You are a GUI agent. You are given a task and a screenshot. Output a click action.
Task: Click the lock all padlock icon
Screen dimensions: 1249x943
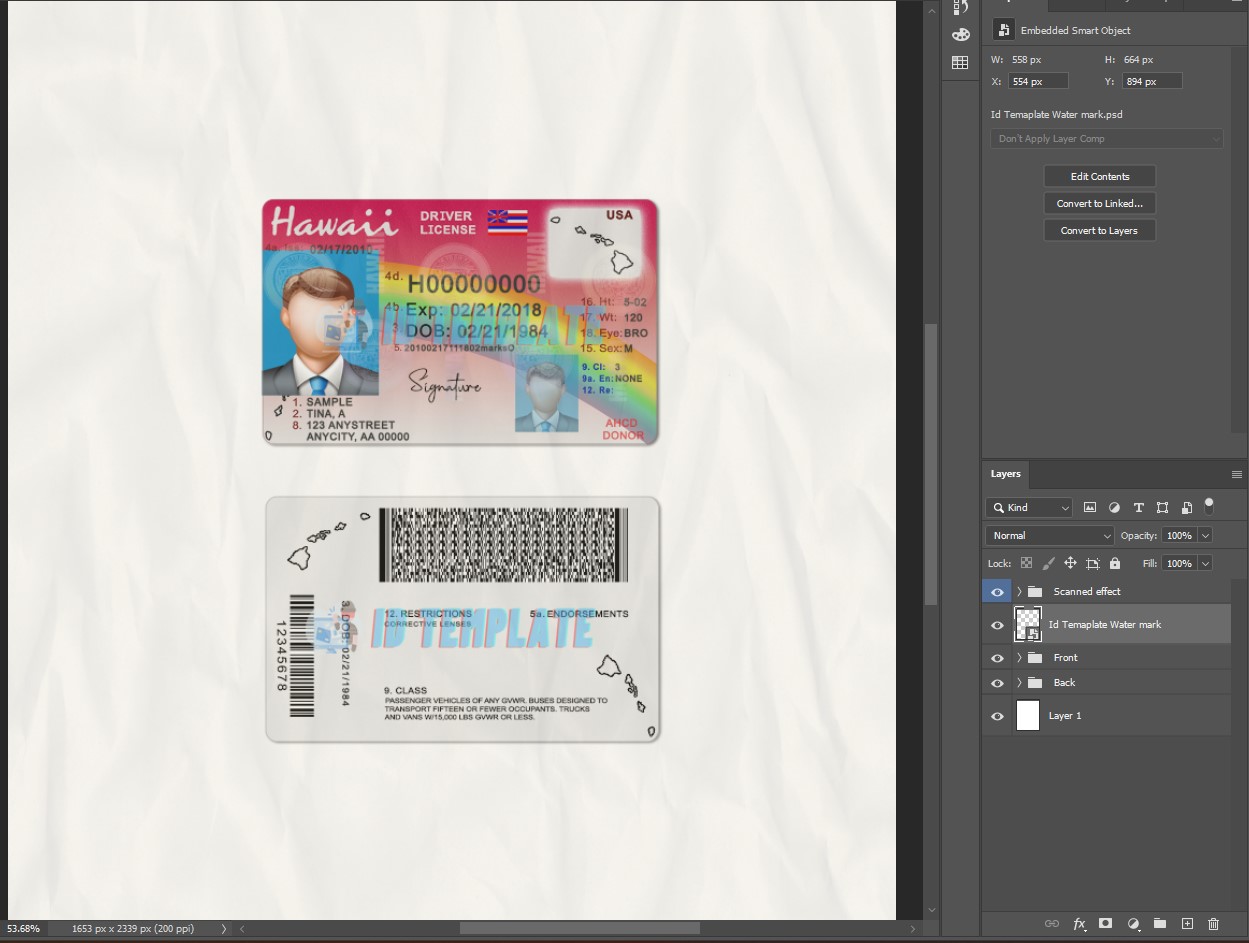pos(1115,563)
